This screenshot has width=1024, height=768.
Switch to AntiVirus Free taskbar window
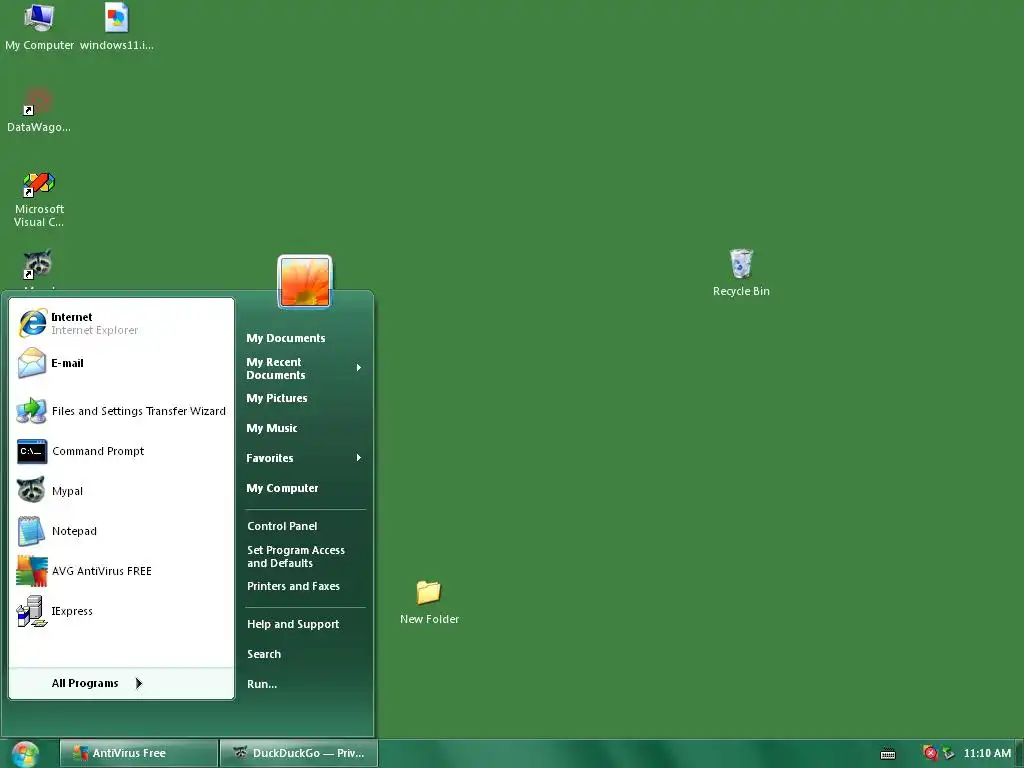(x=138, y=753)
